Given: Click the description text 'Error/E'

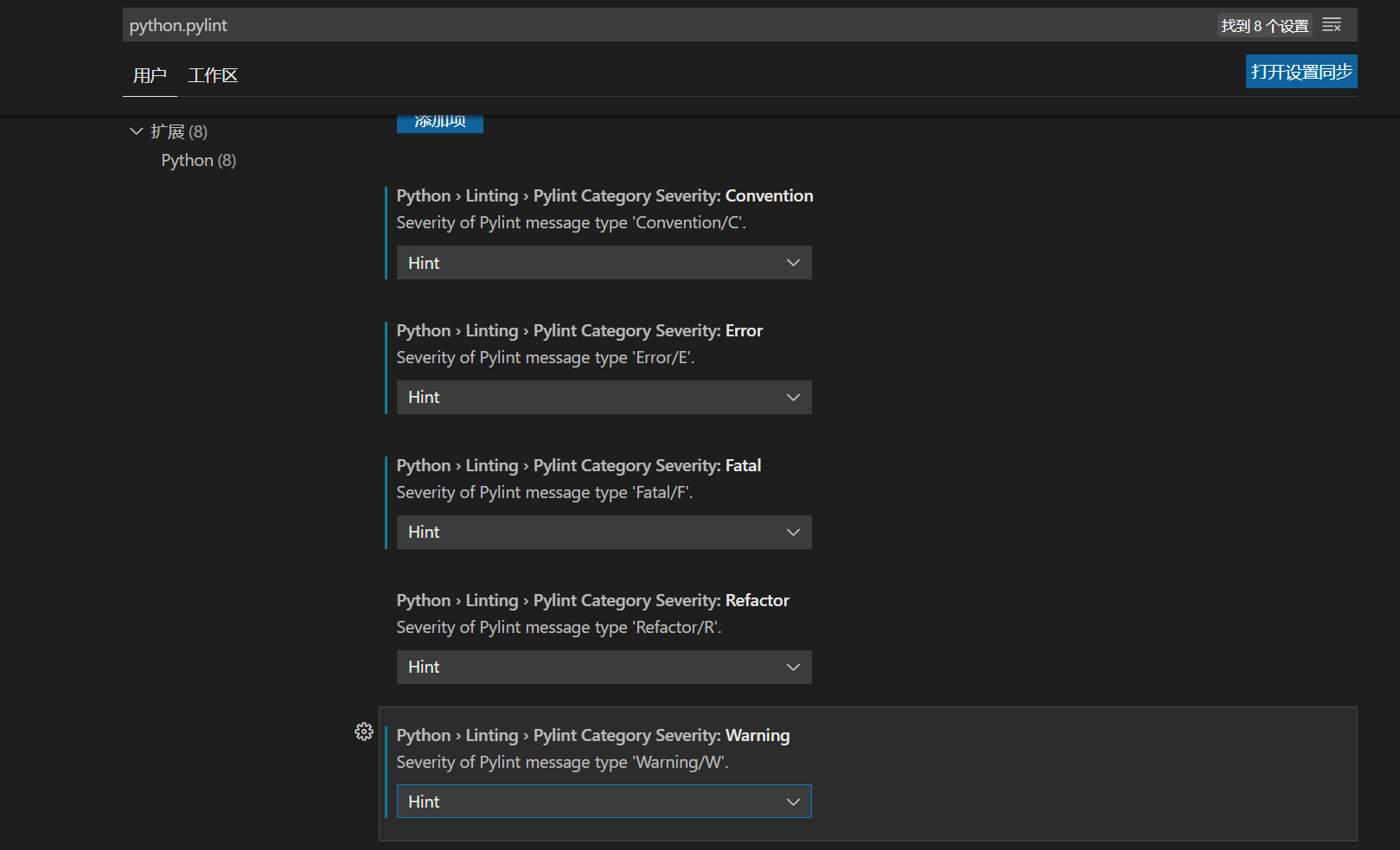Looking at the screenshot, I should click(x=662, y=357).
